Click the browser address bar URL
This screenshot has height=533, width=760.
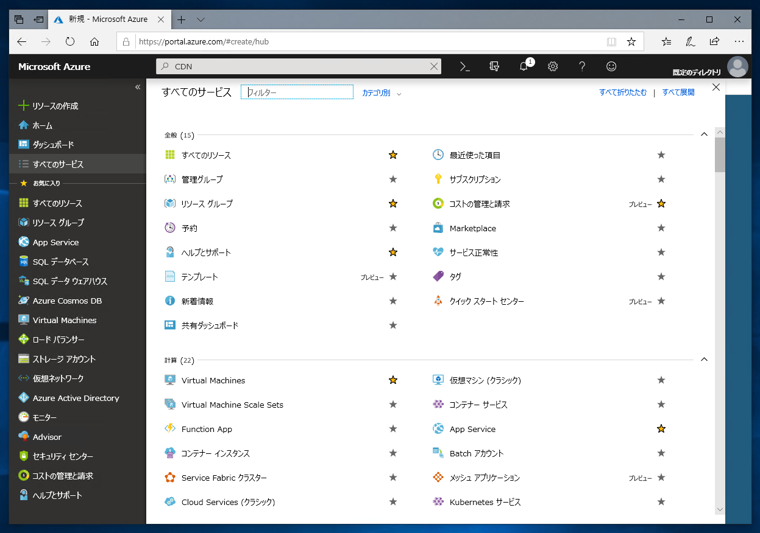[x=204, y=42]
